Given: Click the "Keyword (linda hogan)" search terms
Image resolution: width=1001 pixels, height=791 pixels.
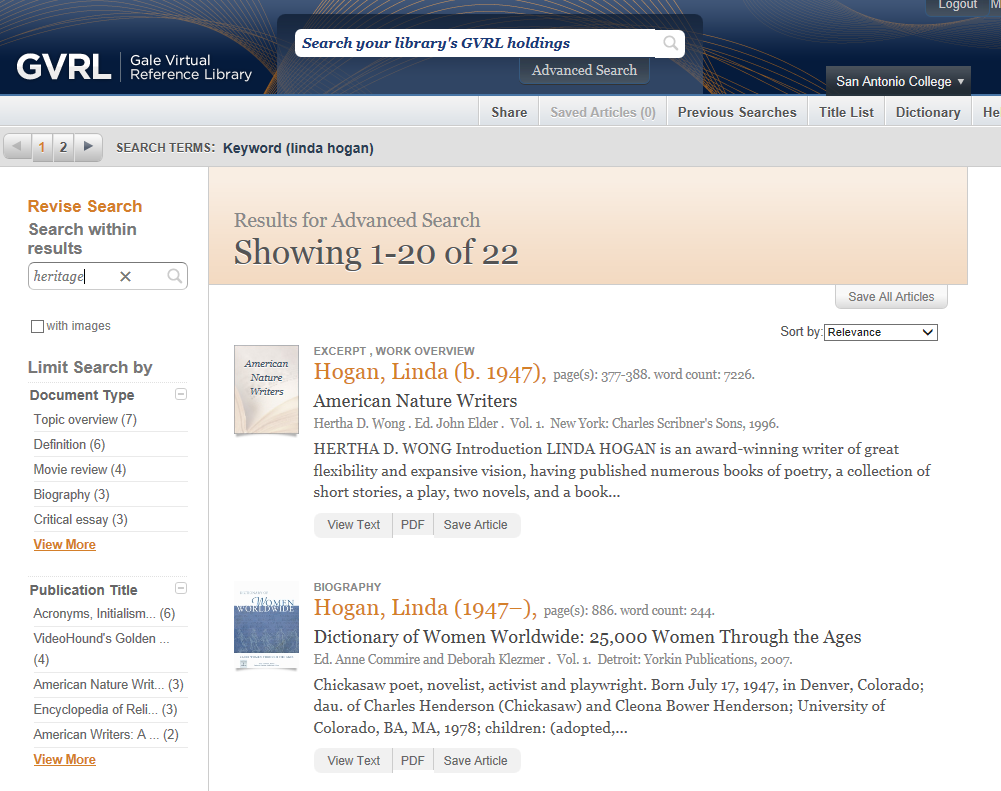Looking at the screenshot, I should click(298, 148).
